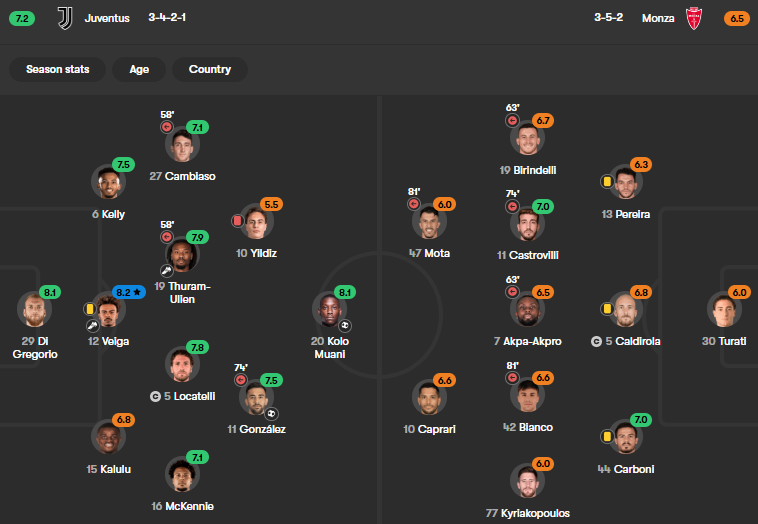Screen dimensions: 758x524
Task: Click captain badge next to Caldirola
Action: pos(596,342)
